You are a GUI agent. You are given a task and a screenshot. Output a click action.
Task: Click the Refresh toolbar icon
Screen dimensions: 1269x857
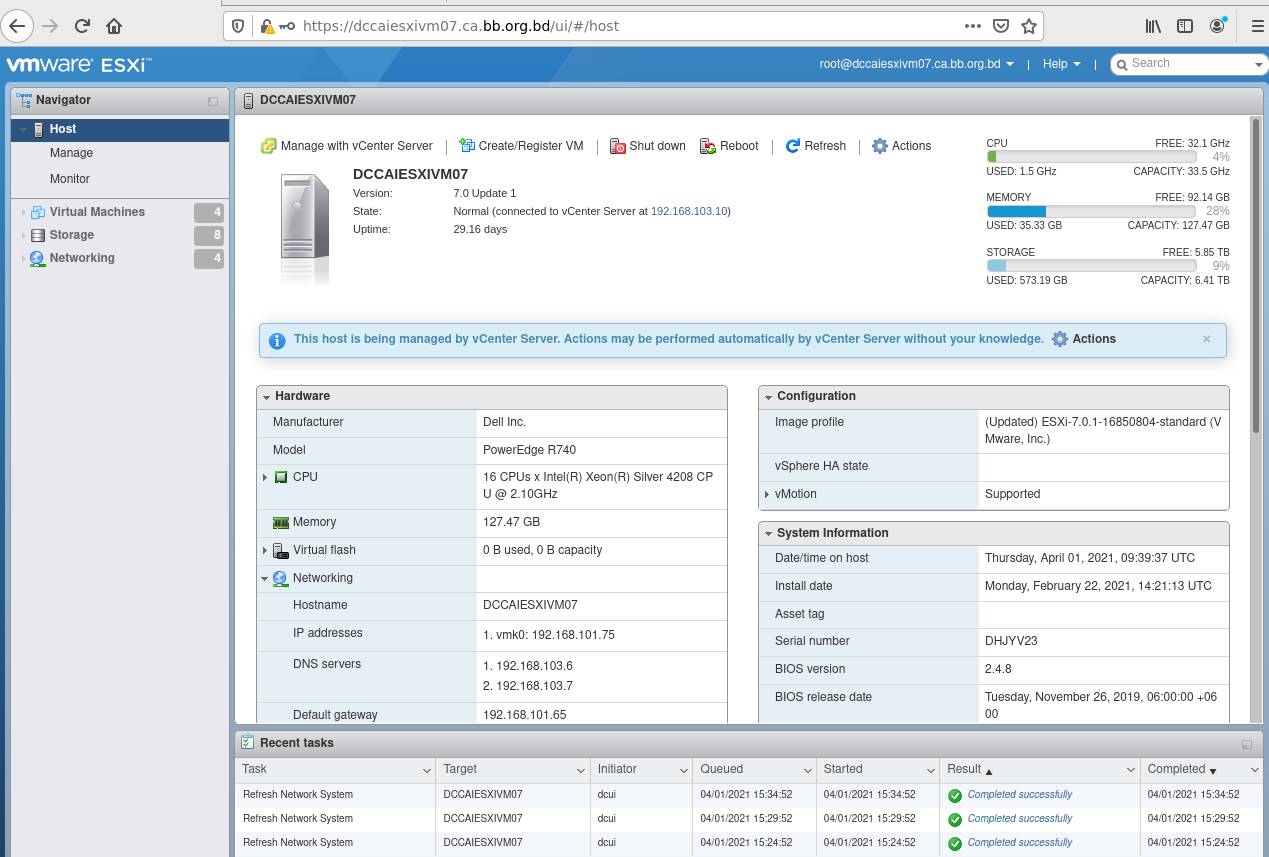point(793,146)
